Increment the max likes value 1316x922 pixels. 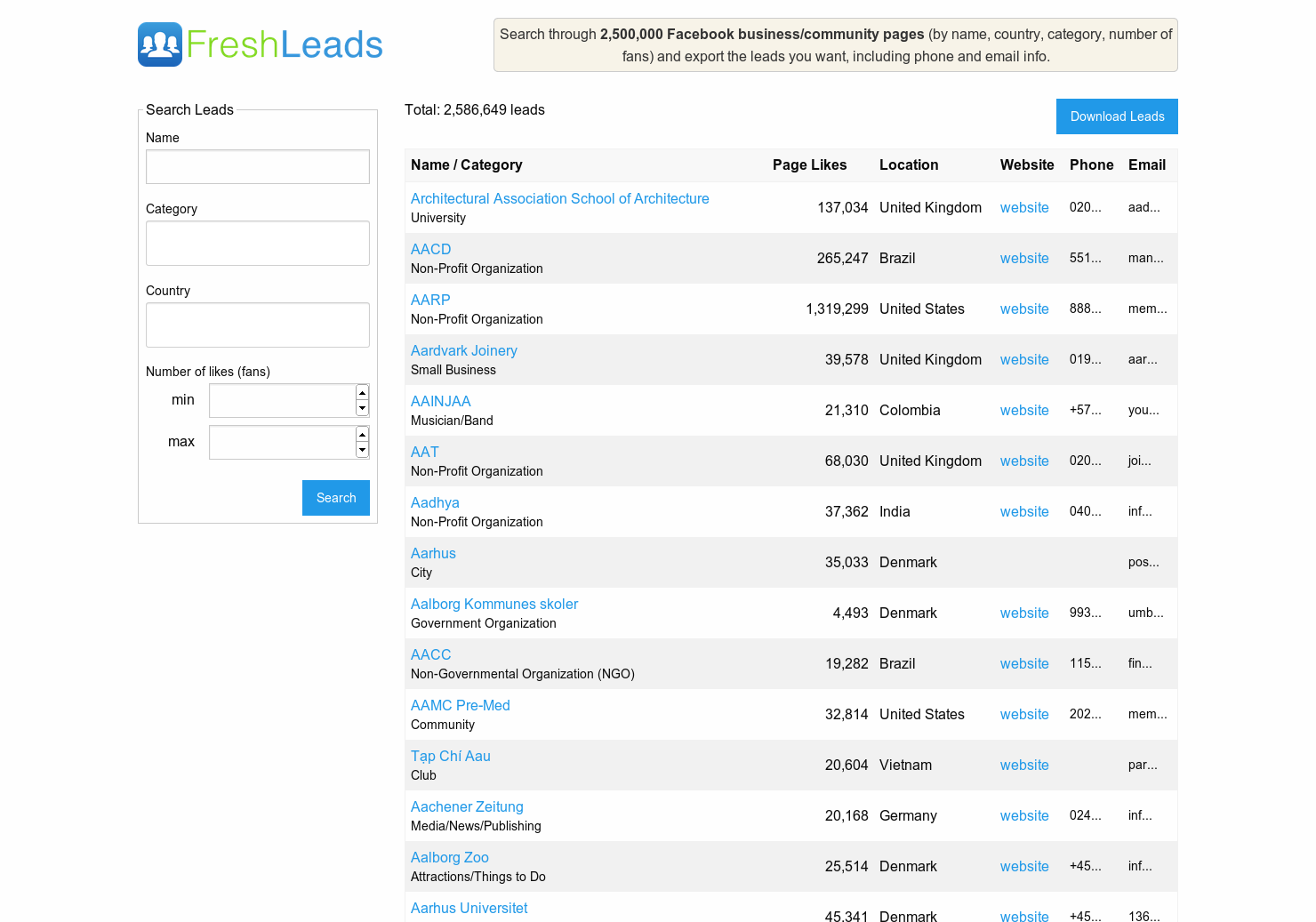click(362, 434)
